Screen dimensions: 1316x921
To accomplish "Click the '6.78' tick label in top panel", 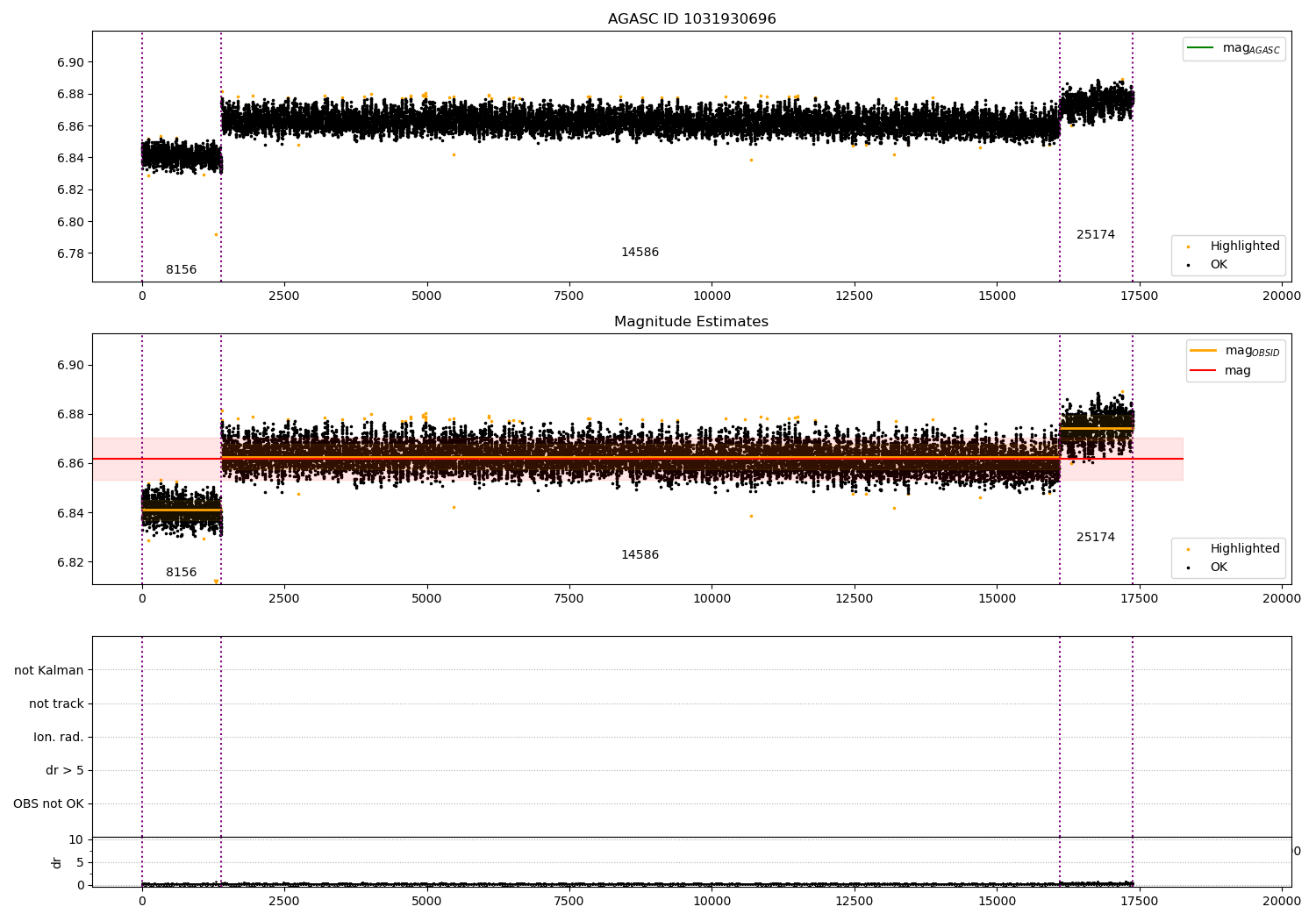I will (x=71, y=254).
